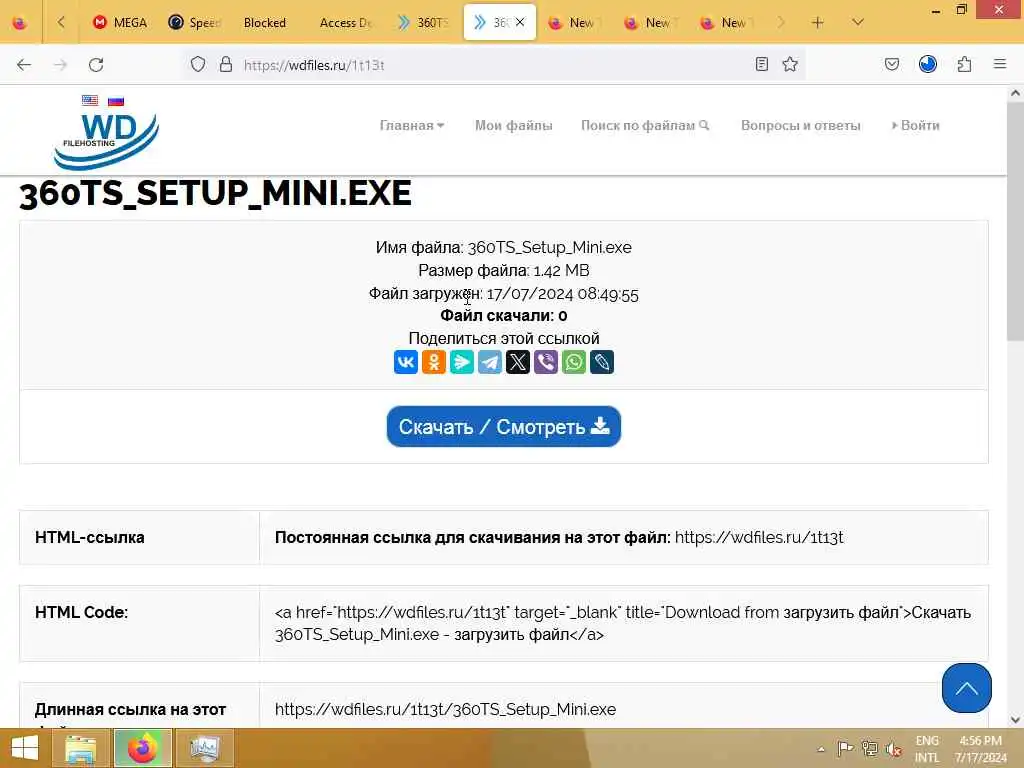Click the HTML Code anchor snippet text
This screenshot has height=768, width=1024.
(x=623, y=623)
